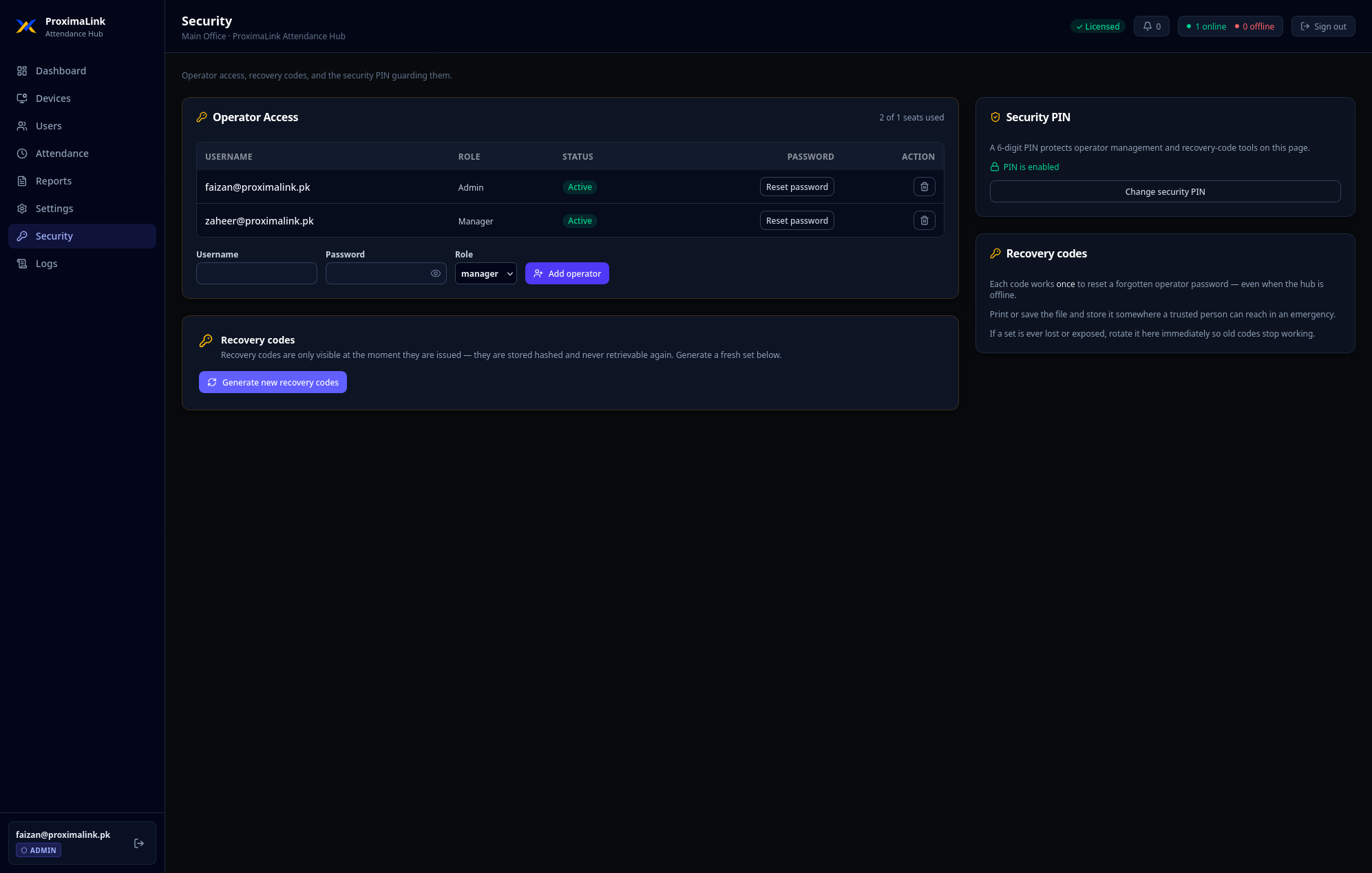Open Settings from sidebar
The height and width of the screenshot is (873, 1372).
82,209
